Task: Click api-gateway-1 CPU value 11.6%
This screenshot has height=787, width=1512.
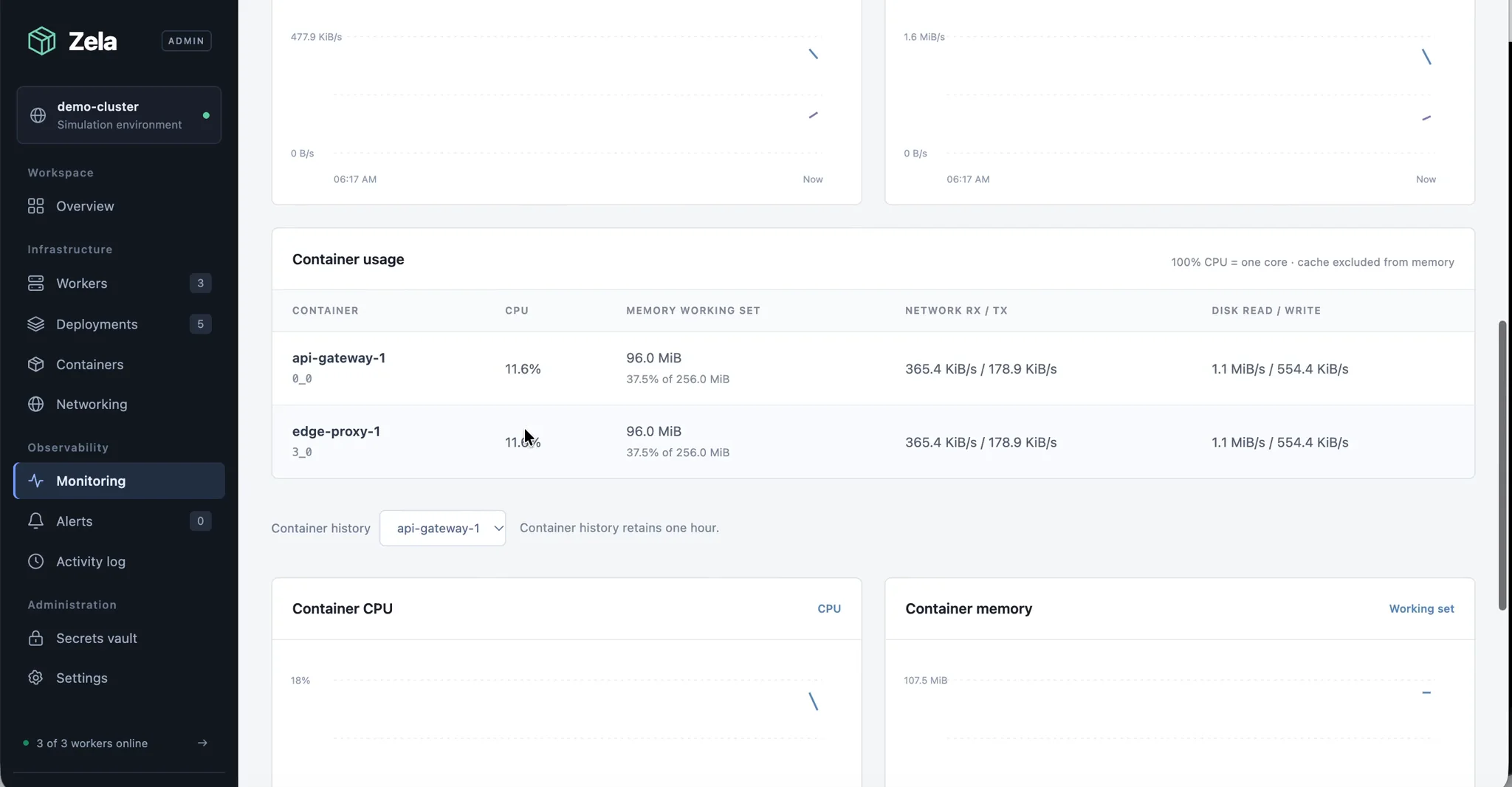Action: tap(523, 369)
